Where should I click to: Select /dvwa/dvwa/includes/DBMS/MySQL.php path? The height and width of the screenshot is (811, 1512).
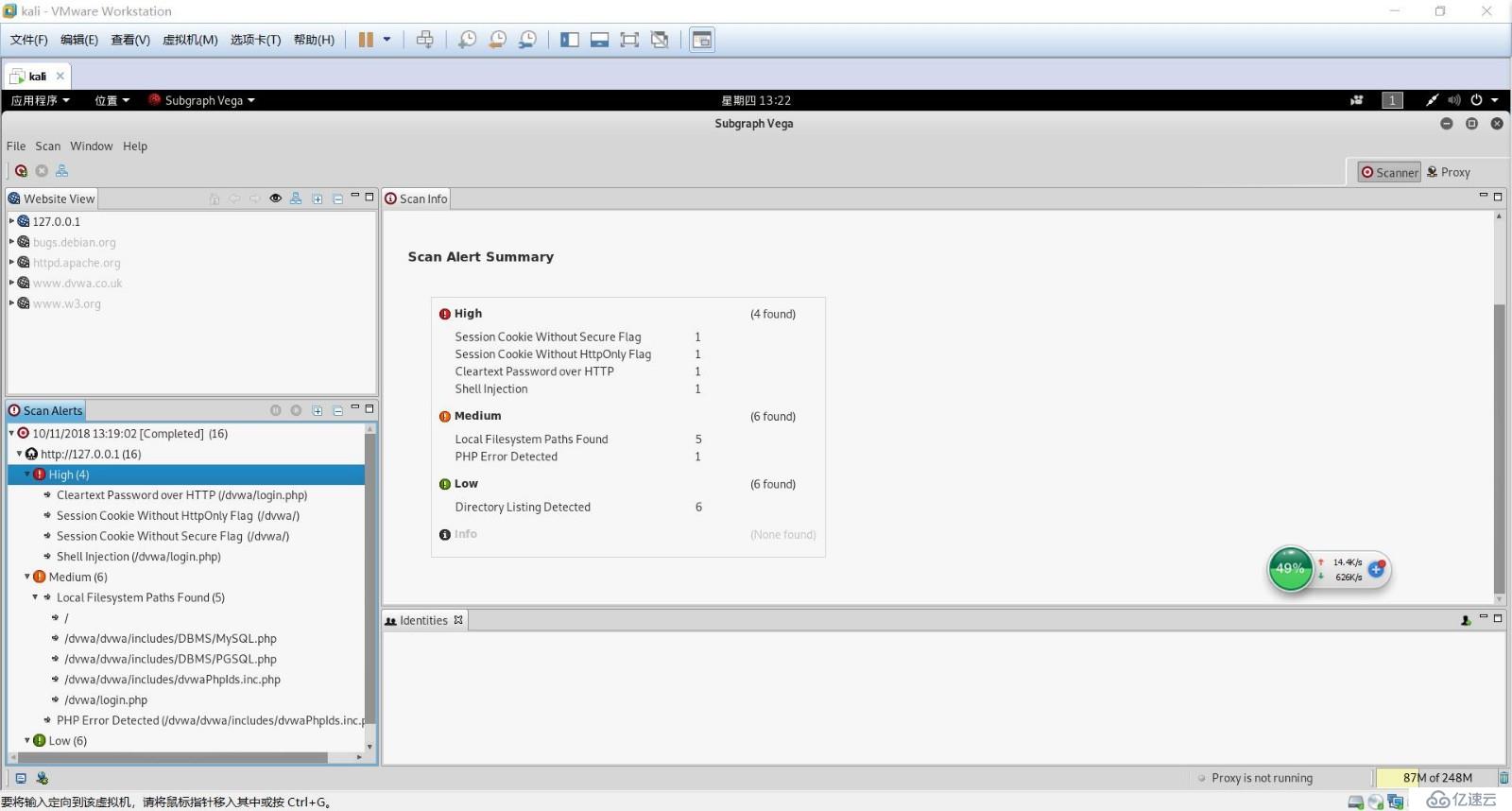point(170,639)
